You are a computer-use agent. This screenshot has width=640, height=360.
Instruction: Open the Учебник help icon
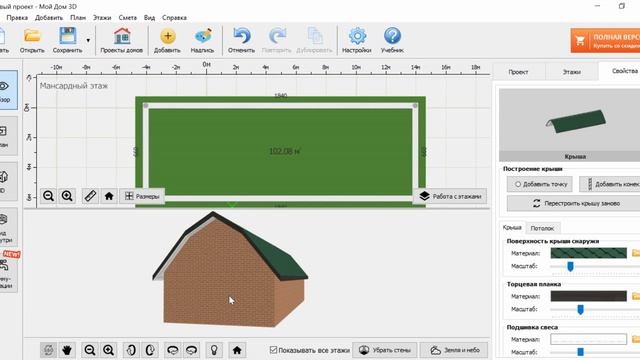(x=392, y=40)
